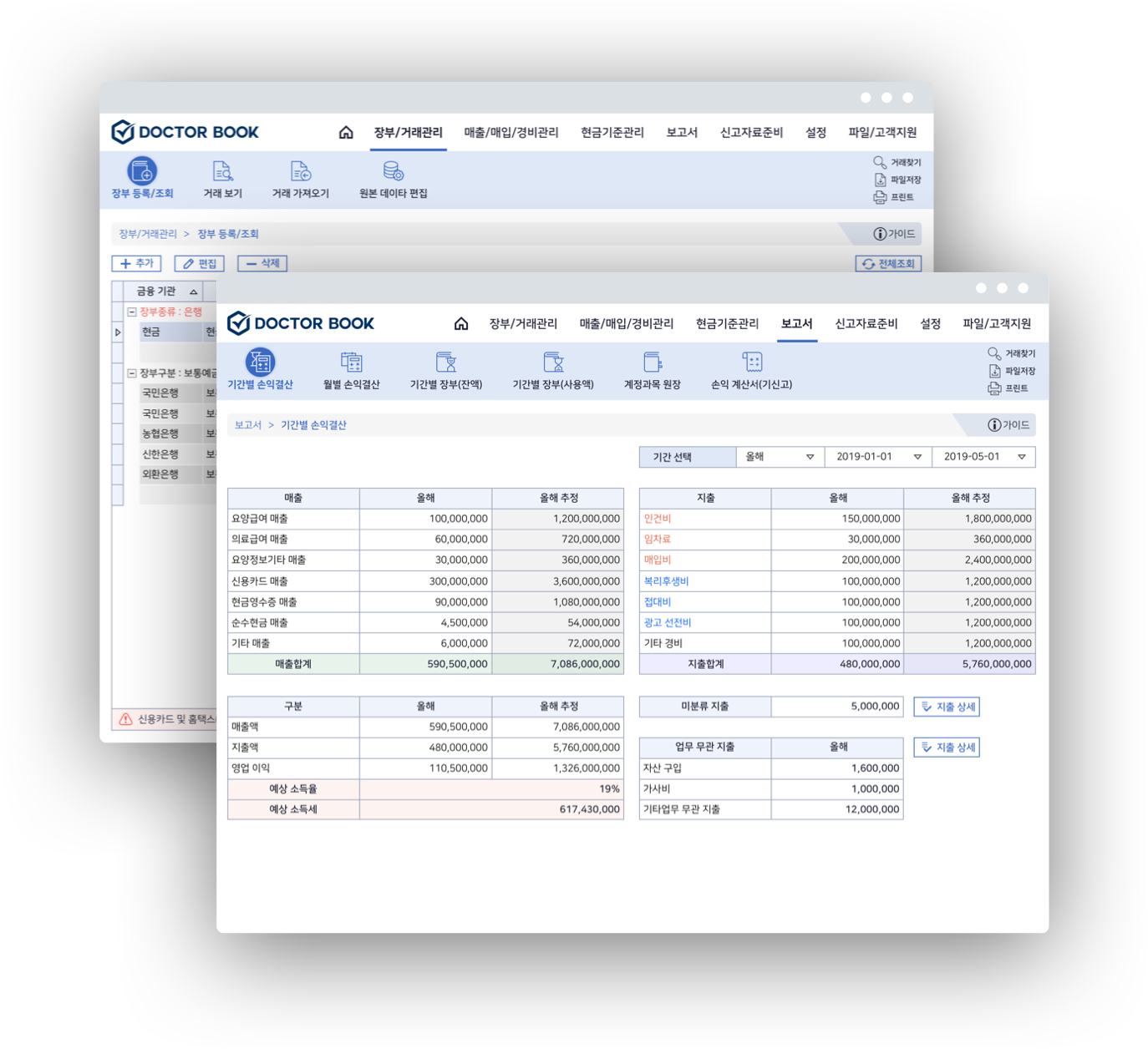Open 원본 데이타 편집 database icon
The width and height of the screenshot is (1148, 1049).
click(x=393, y=172)
